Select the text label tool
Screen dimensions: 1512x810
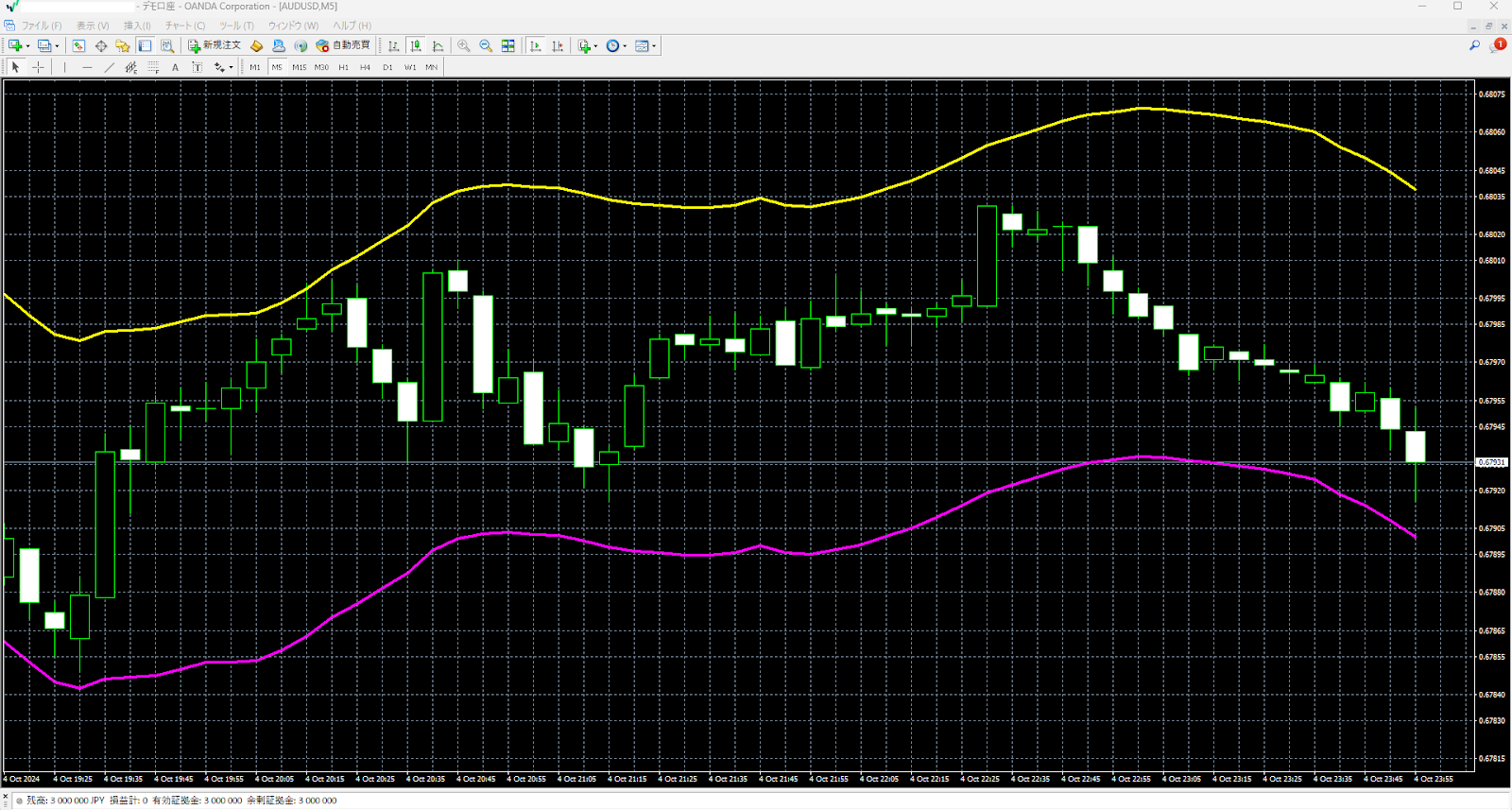click(x=197, y=67)
